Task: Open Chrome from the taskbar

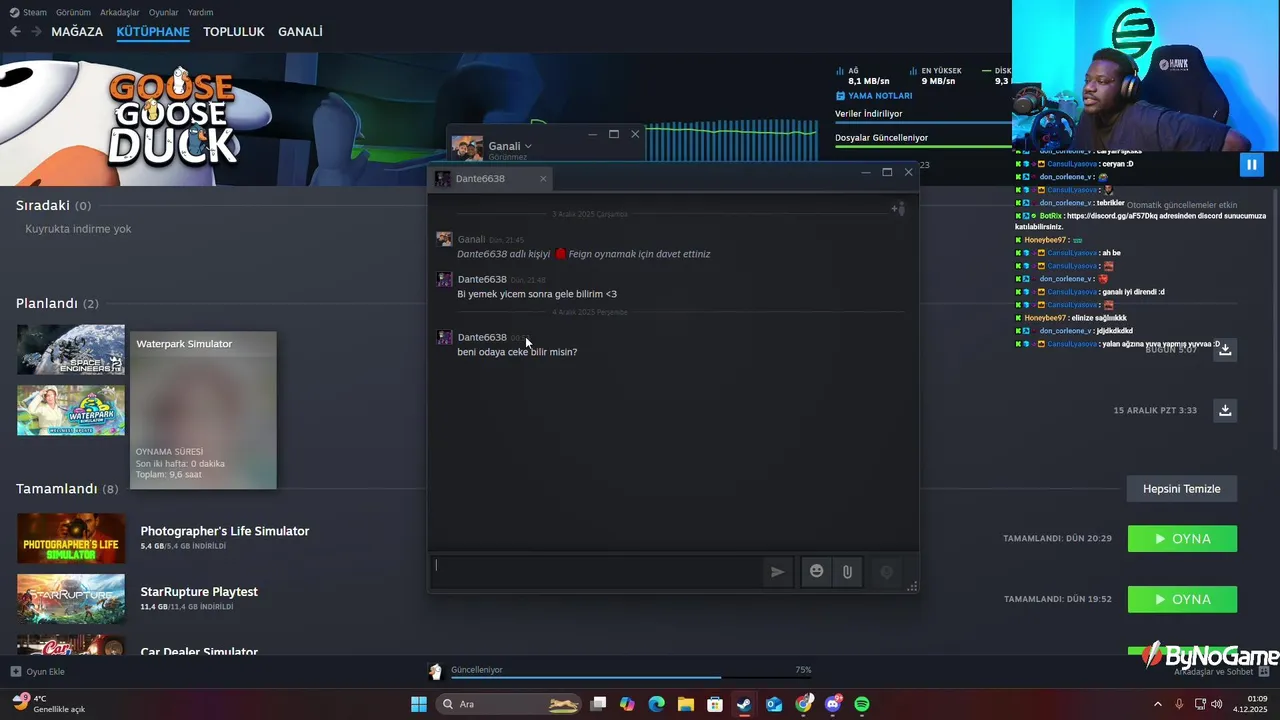Action: point(803,704)
